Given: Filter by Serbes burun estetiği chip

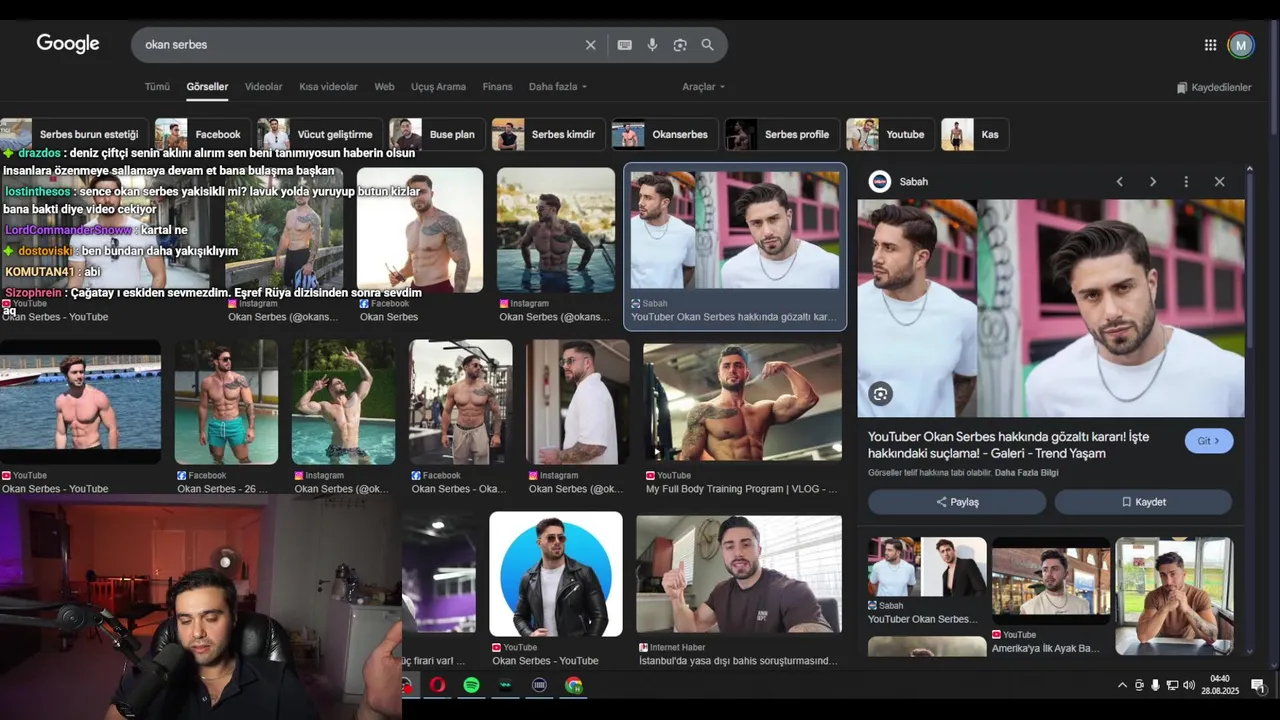Looking at the screenshot, I should (75, 134).
